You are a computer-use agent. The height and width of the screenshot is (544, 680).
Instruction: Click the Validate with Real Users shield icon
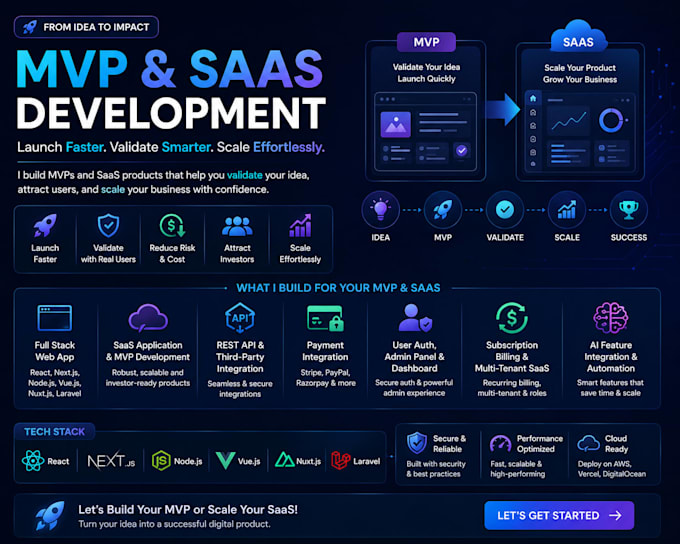[x=108, y=225]
